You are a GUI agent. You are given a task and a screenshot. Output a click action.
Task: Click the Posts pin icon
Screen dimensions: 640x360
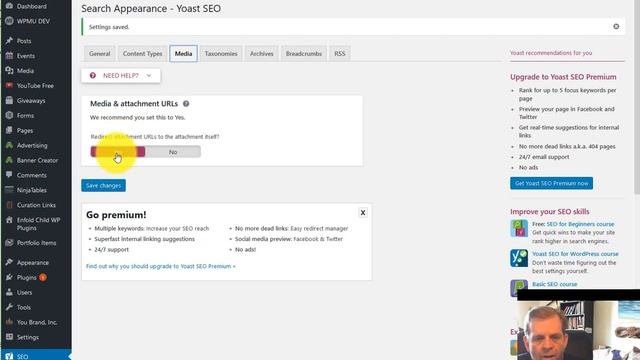point(9,41)
